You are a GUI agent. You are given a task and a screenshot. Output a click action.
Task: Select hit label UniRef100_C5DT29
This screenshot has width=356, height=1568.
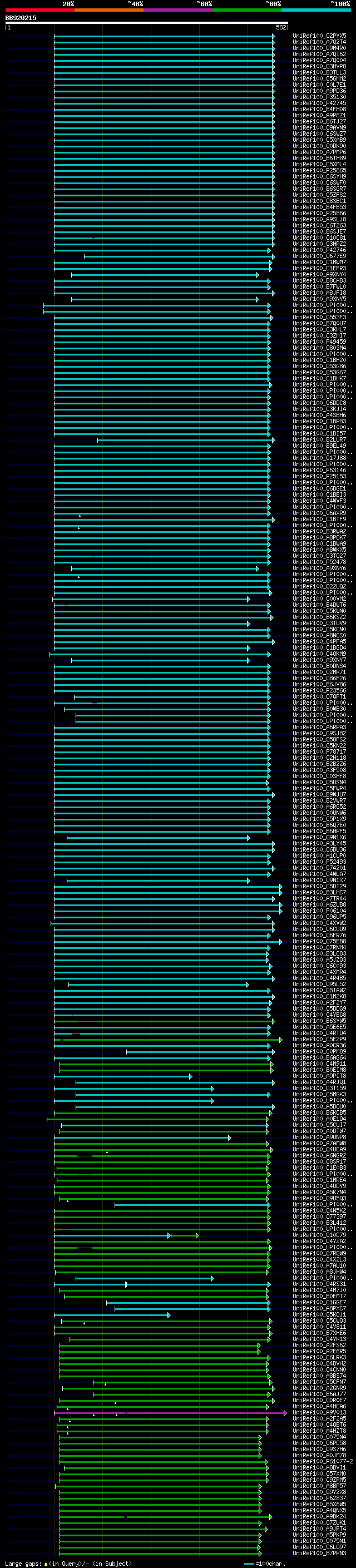(x=319, y=886)
